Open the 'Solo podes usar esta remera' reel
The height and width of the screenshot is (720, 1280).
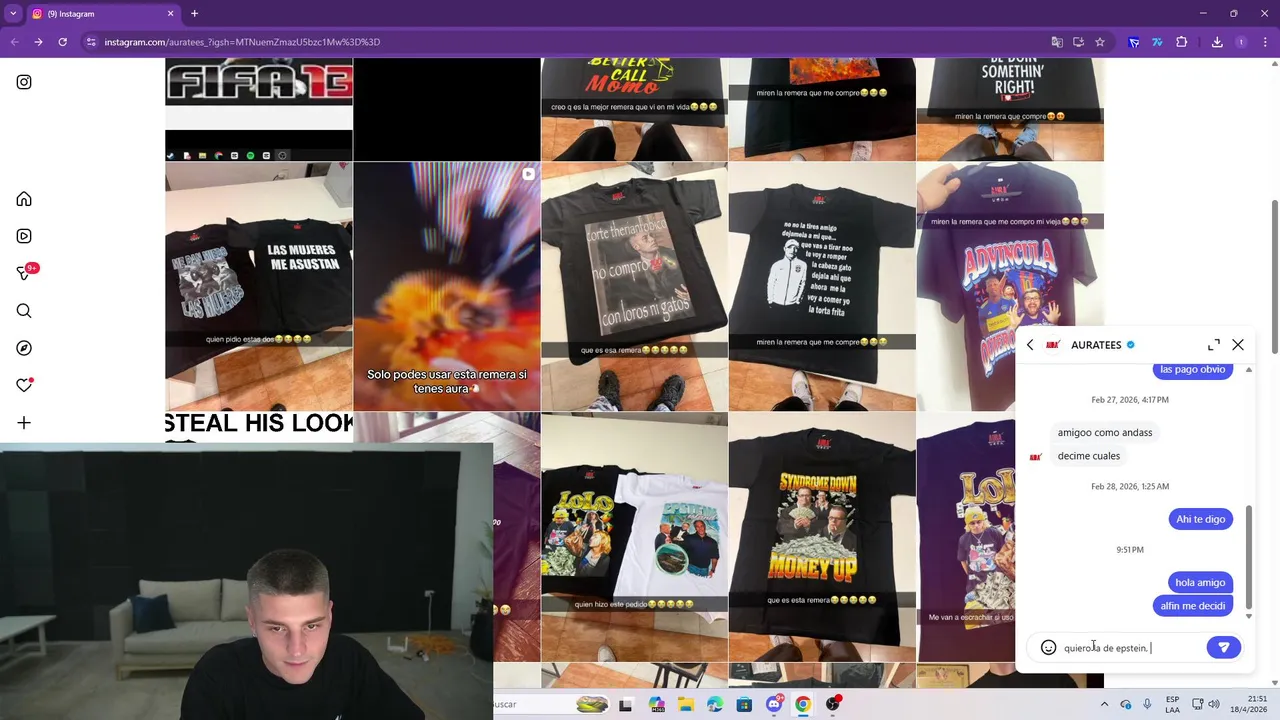[x=447, y=286]
